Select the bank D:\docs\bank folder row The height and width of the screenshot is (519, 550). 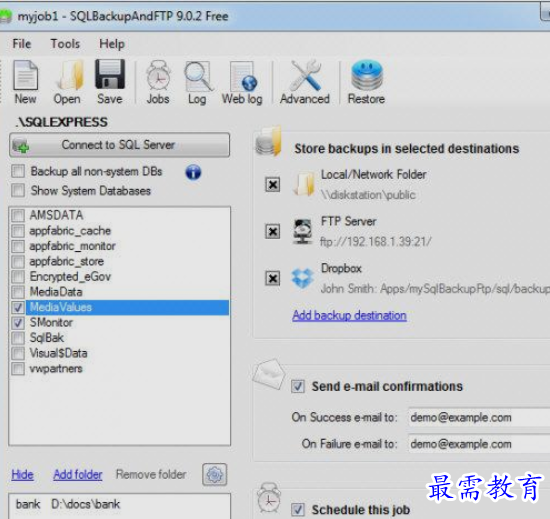120,504
